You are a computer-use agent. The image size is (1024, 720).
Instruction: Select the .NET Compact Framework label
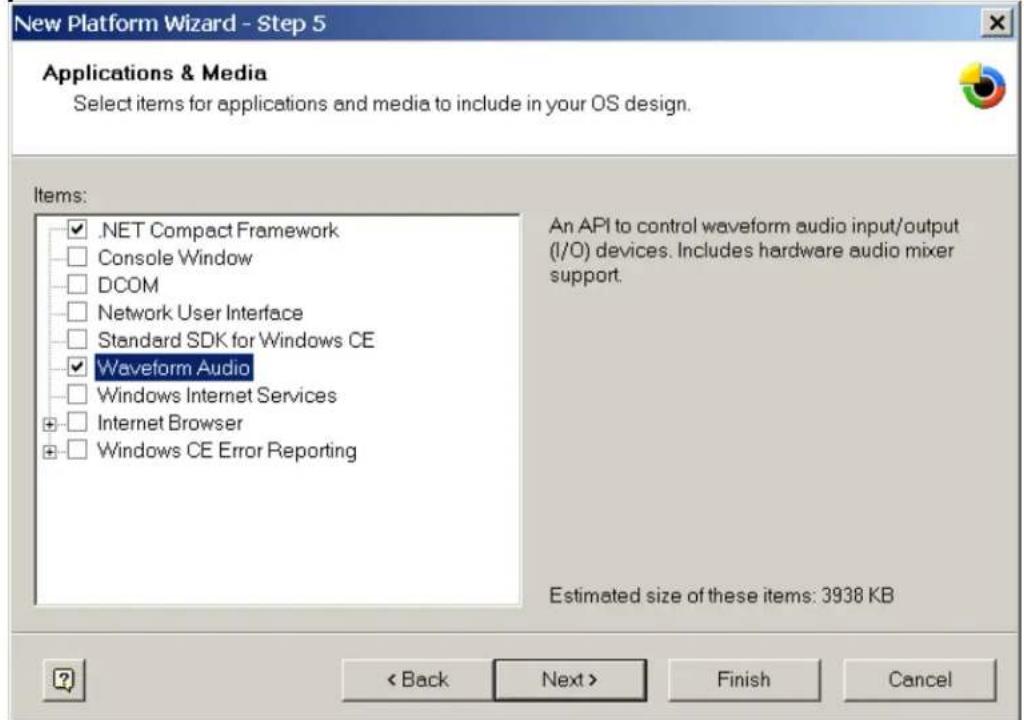tap(218, 230)
